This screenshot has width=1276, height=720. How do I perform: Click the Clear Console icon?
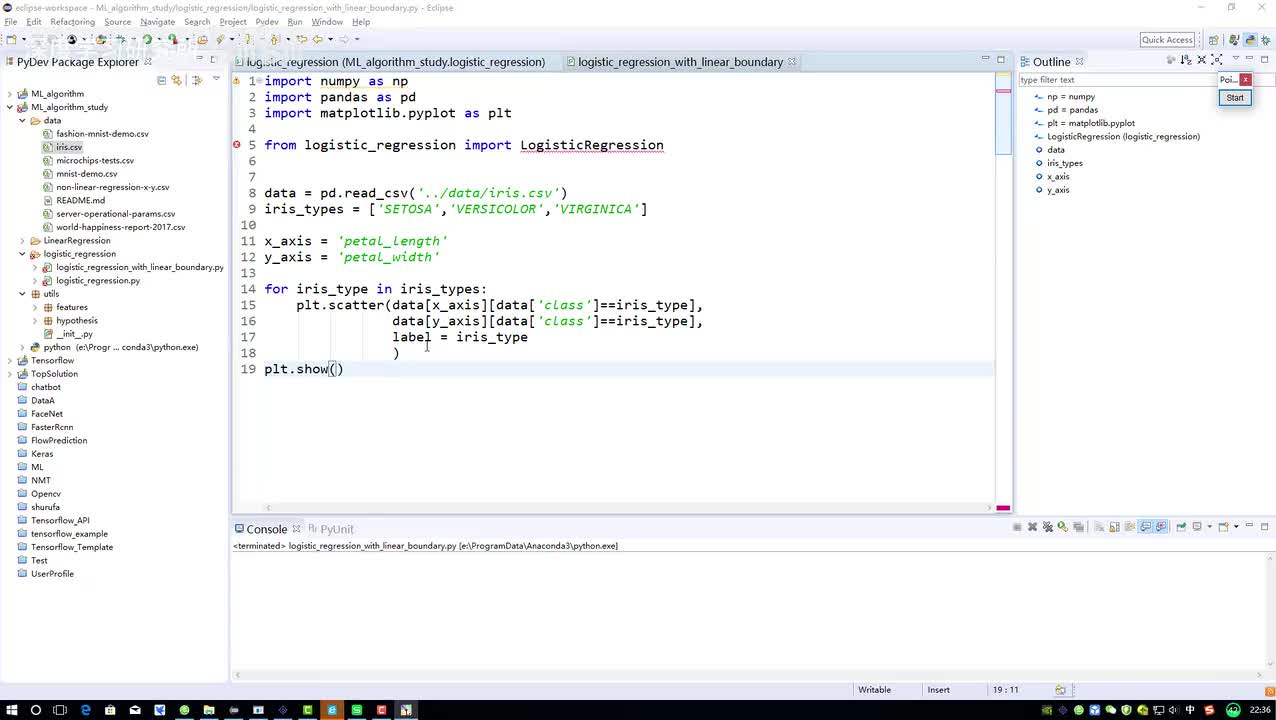click(1099, 527)
